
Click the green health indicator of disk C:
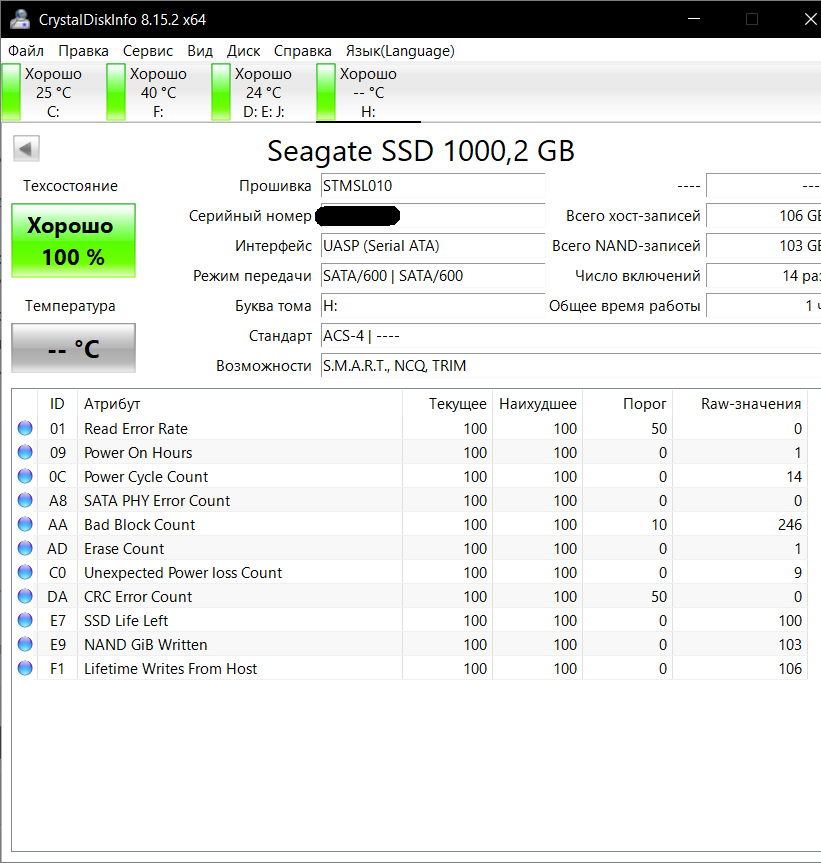(11, 92)
